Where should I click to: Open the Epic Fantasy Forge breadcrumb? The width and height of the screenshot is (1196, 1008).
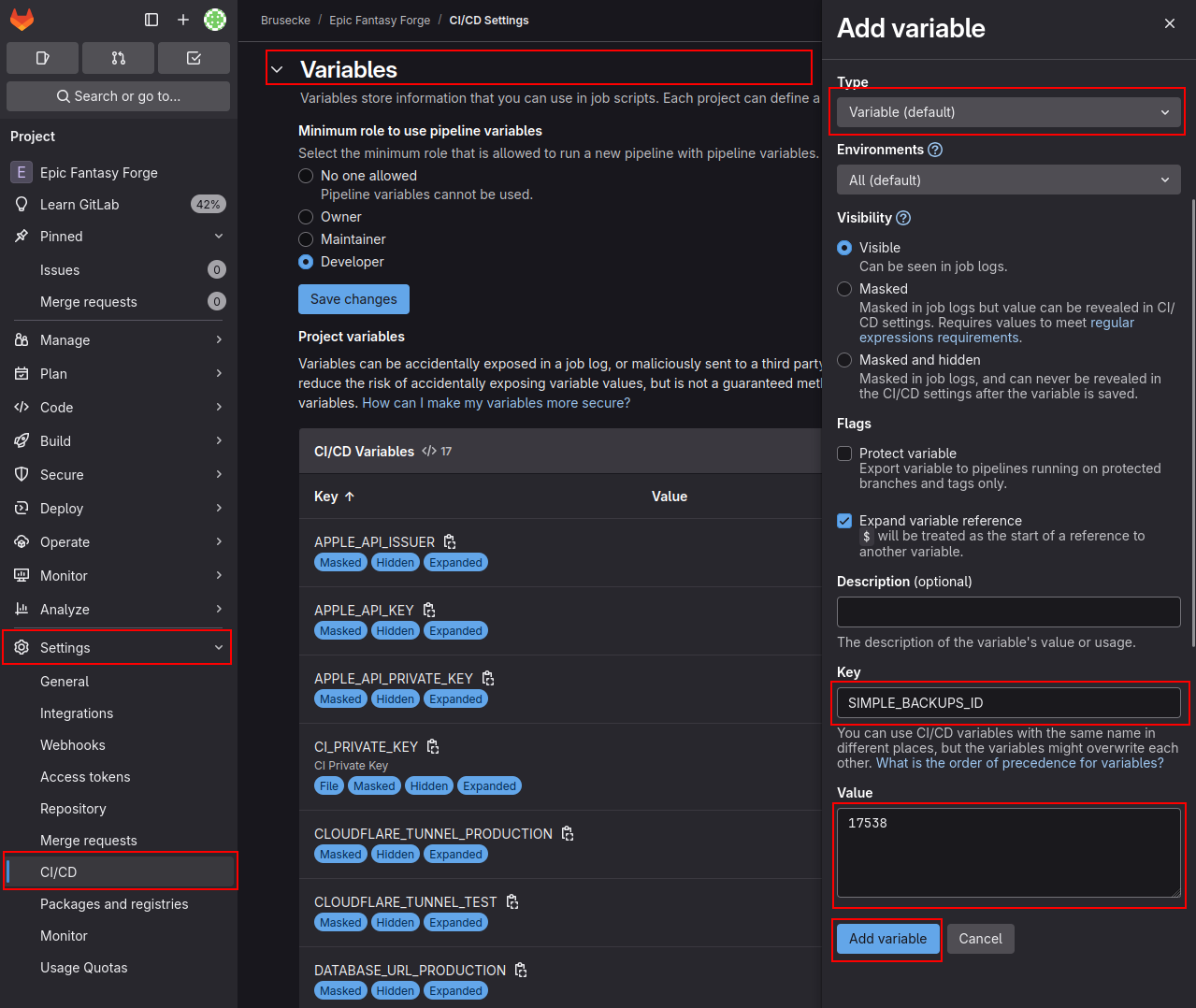380,21
